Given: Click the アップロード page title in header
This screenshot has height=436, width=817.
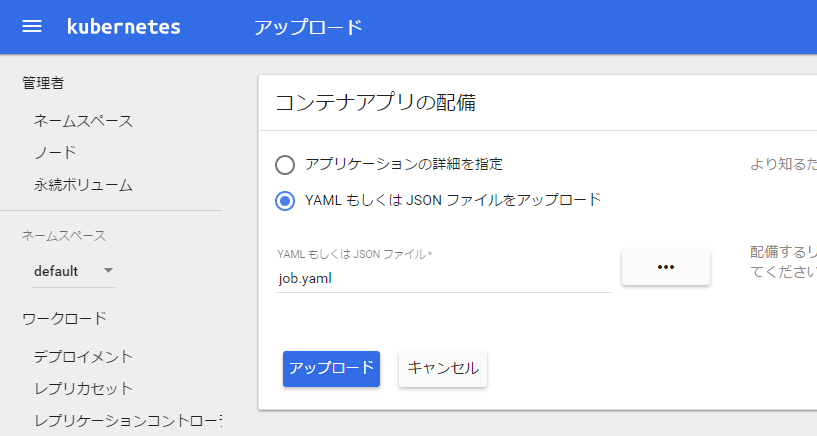Looking at the screenshot, I should [308, 27].
